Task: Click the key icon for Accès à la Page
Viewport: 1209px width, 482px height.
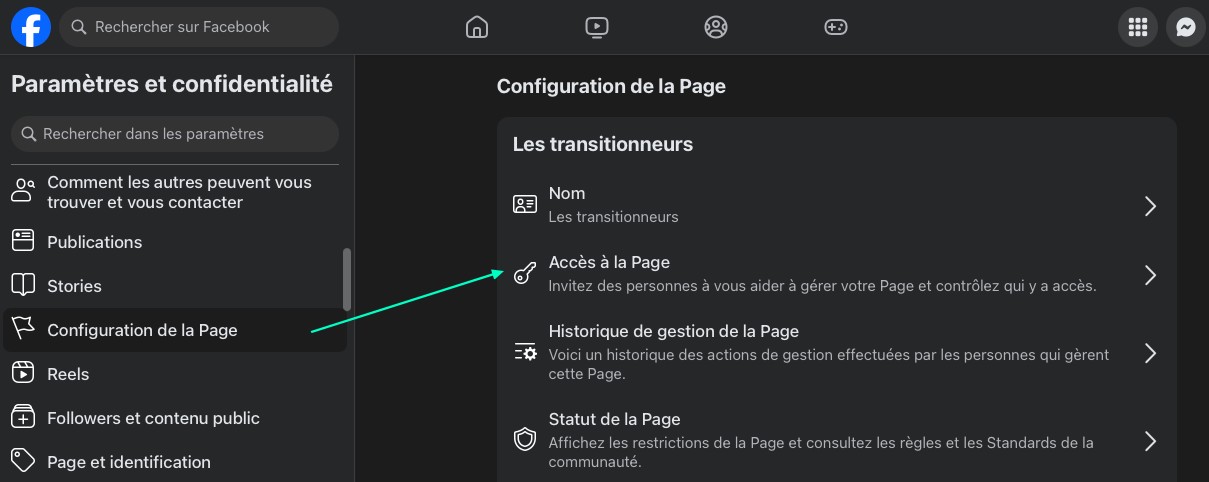Action: click(525, 274)
